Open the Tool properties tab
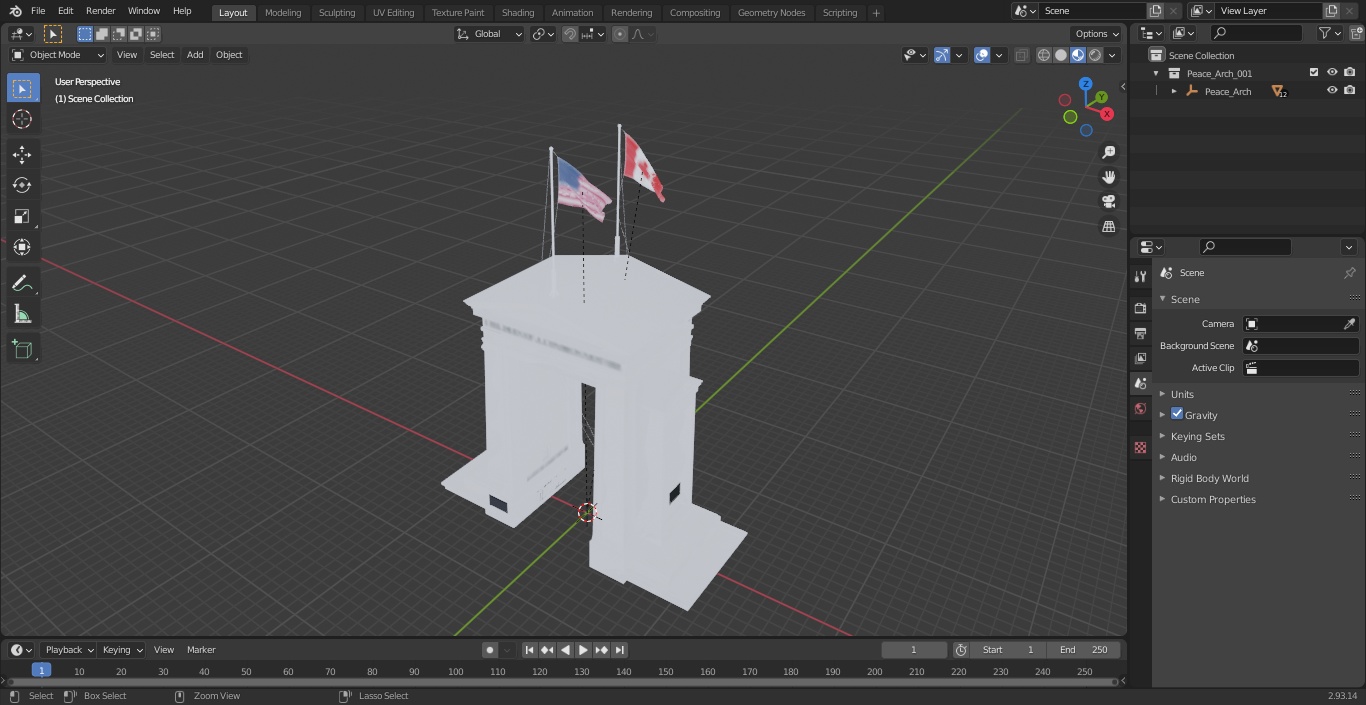This screenshot has width=1366, height=705. 1140,276
